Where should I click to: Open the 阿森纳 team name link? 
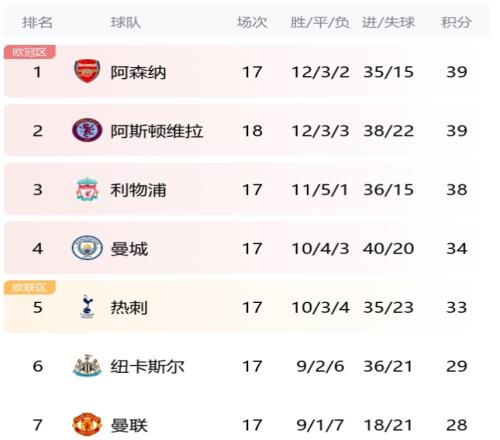click(138, 72)
